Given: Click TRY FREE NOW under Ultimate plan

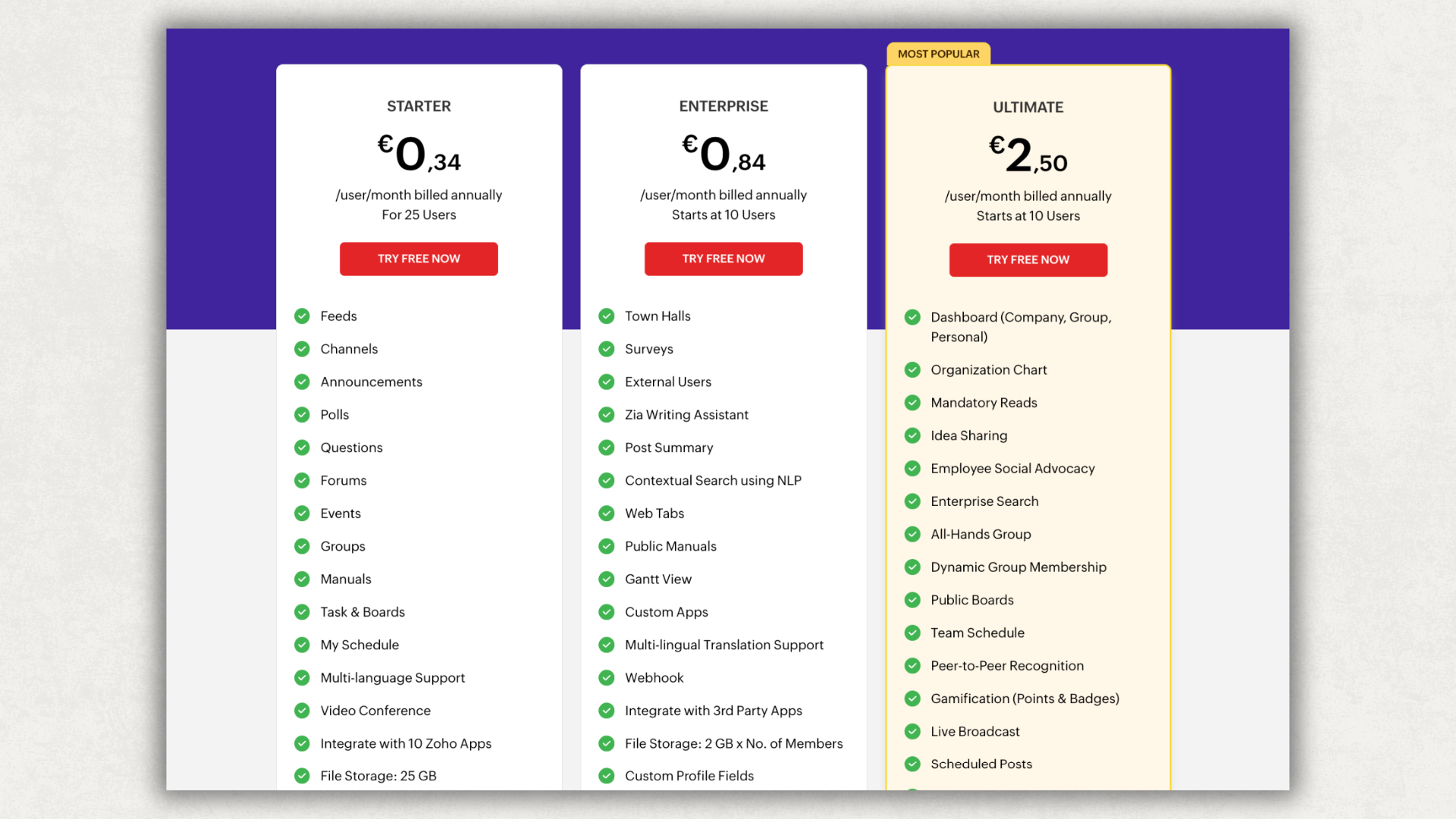Looking at the screenshot, I should pos(1028,260).
